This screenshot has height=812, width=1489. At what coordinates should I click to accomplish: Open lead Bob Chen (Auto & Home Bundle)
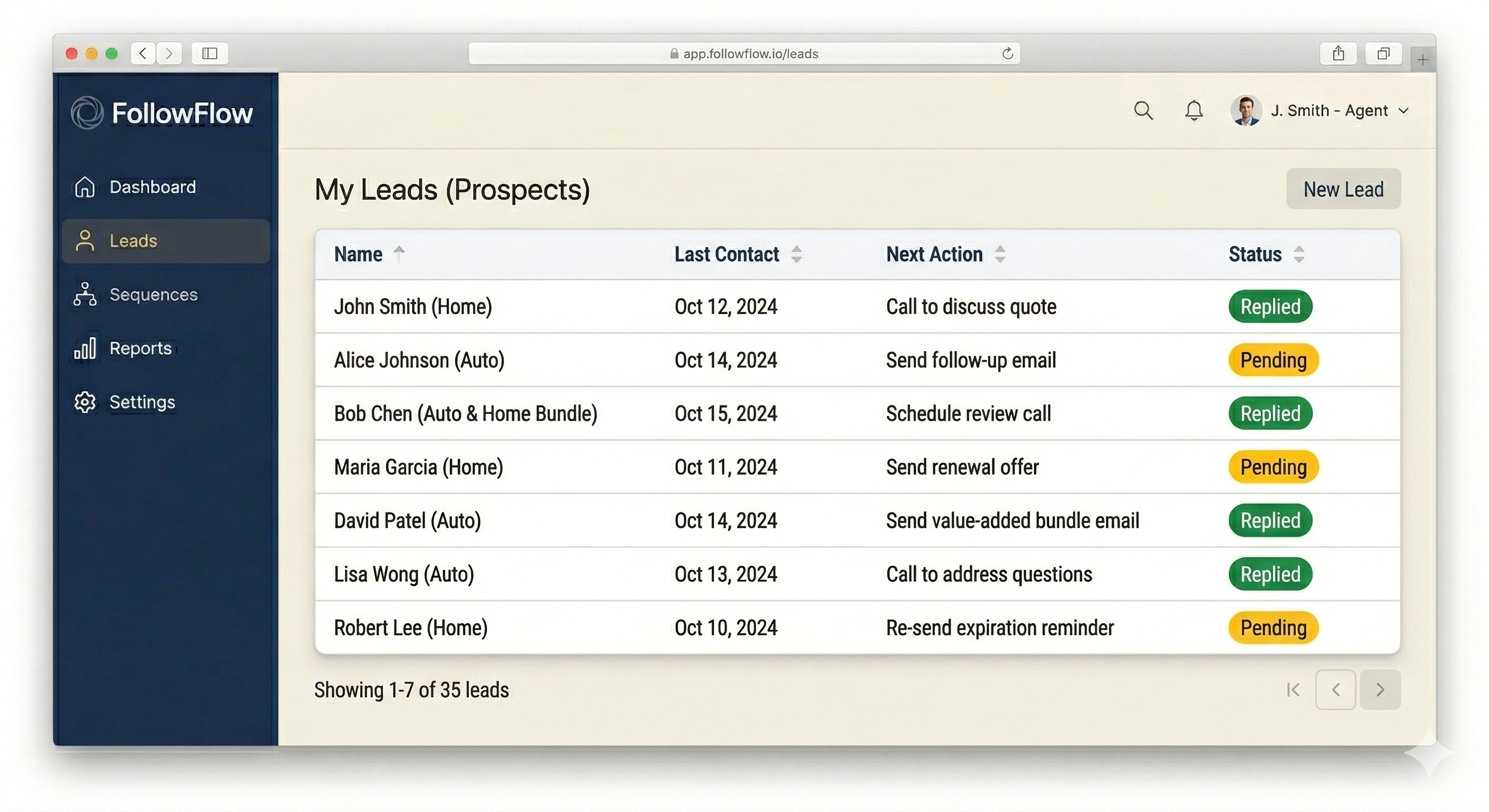[465, 414]
